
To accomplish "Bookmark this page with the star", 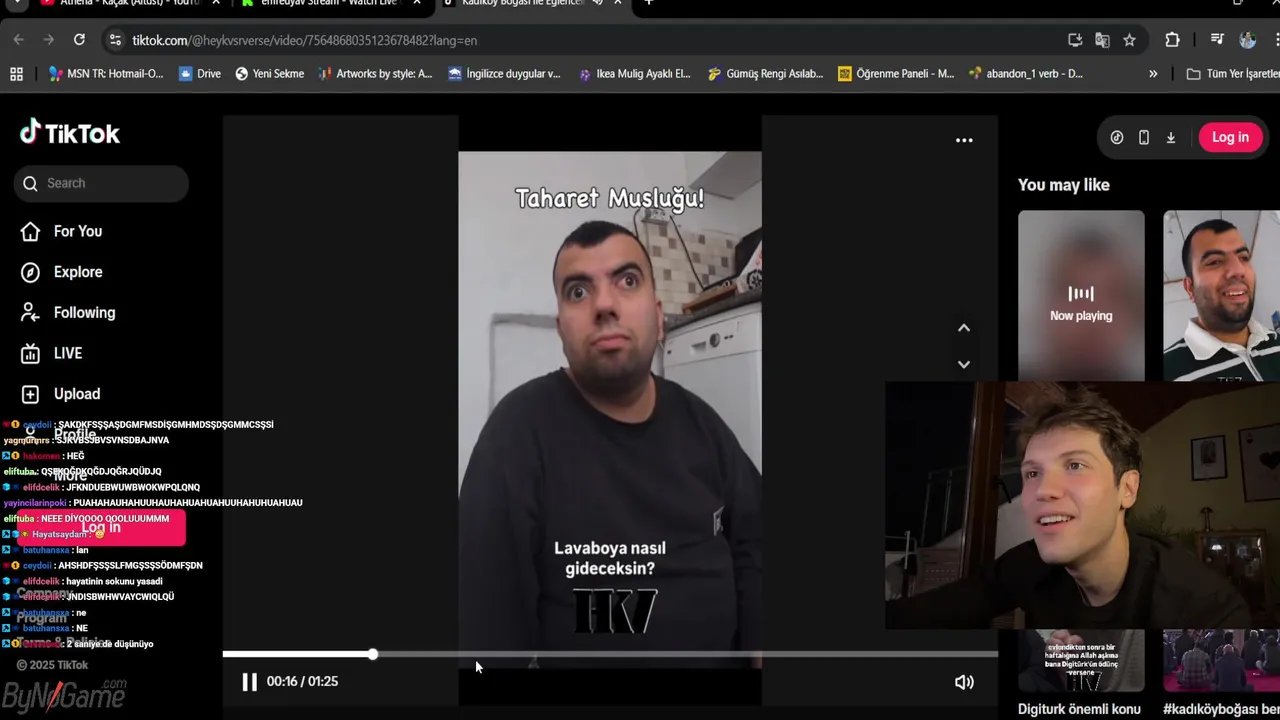I will [x=1129, y=40].
